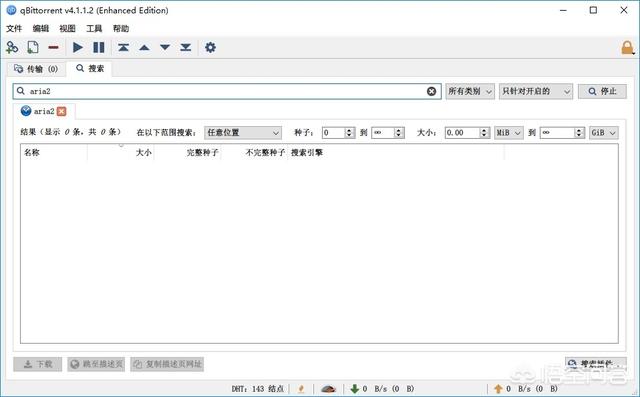Adjust the maximum size spinner arrows
The image size is (640, 397).
coord(579,133)
